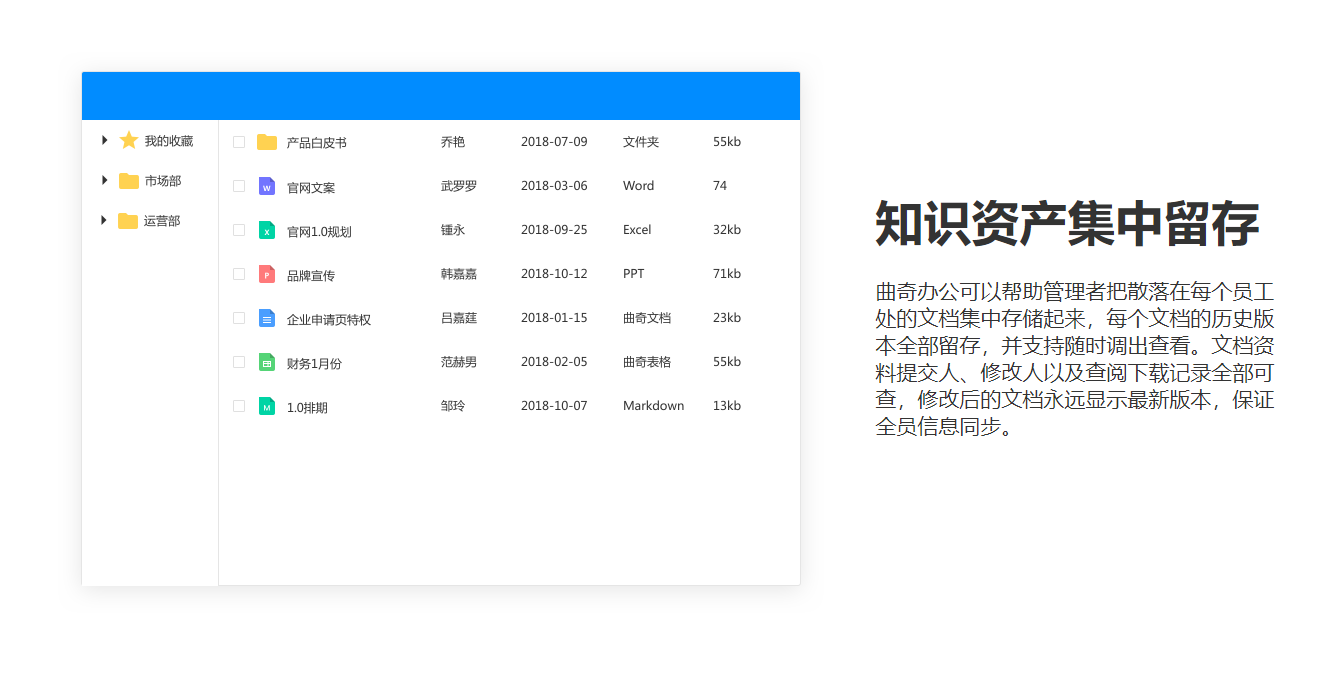Viewport: 1338px width, 677px height.
Task: Open the 品牌宣传 file name
Action: point(311,275)
